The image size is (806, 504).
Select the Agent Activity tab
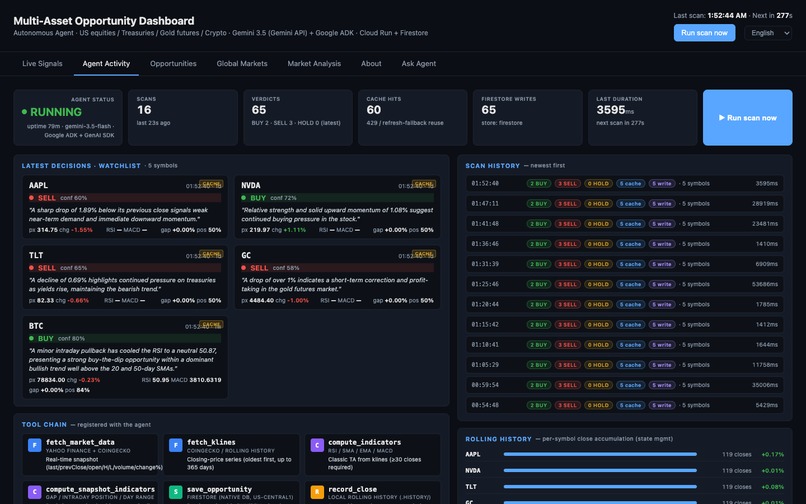(106, 64)
